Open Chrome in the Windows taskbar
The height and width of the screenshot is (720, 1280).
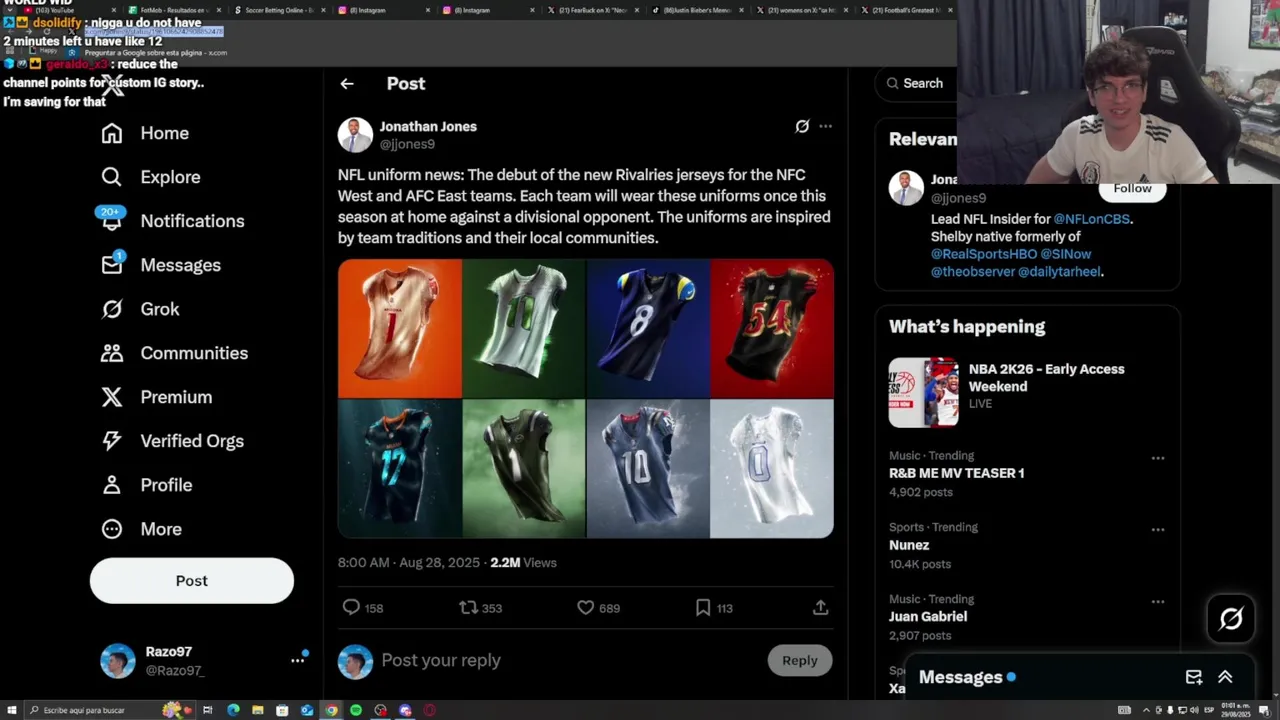tap(331, 710)
